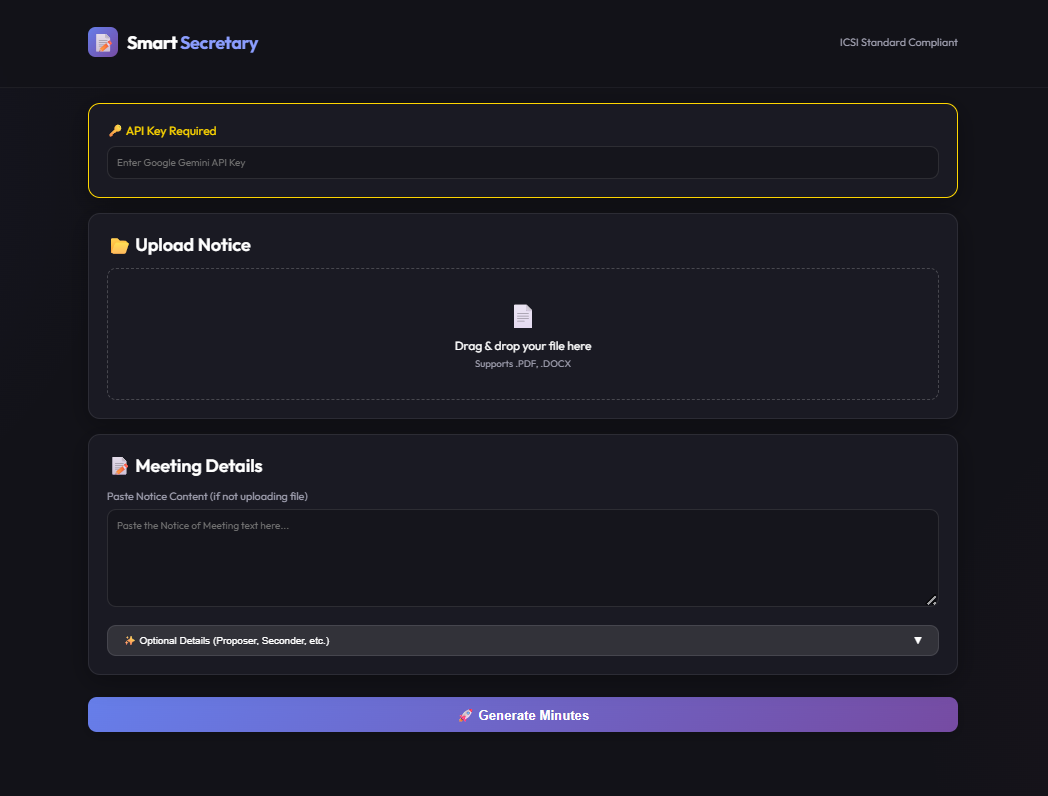This screenshot has width=1048, height=796.
Task: Click the Paste Notice Content label
Action: pyautogui.click(x=207, y=497)
